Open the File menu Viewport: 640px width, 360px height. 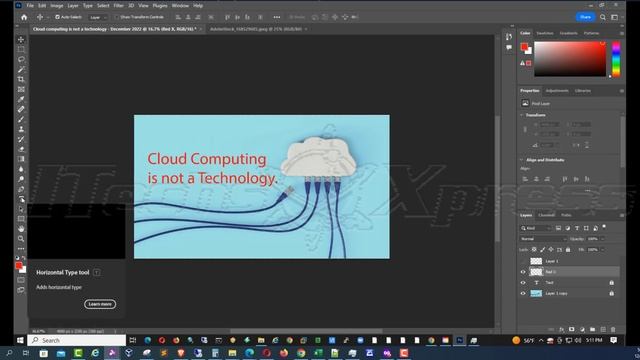(30, 6)
